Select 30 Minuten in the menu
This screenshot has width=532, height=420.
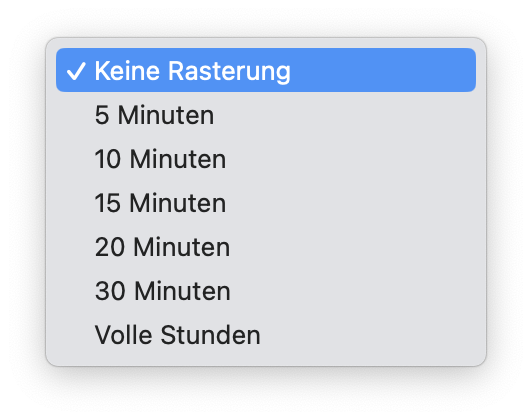[x=266, y=291]
